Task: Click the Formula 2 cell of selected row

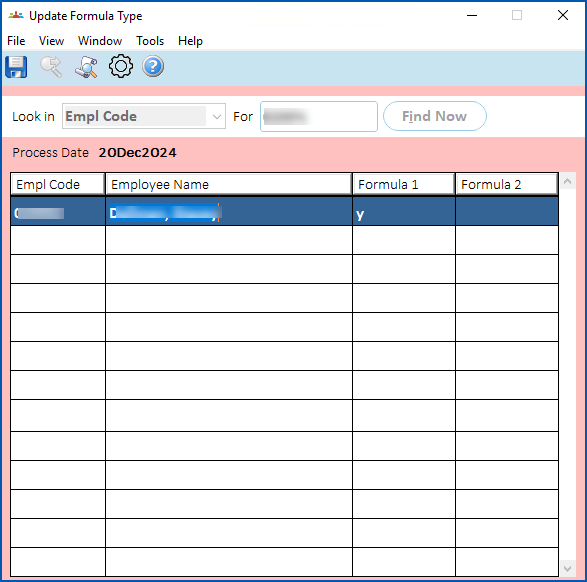Action: click(507, 211)
